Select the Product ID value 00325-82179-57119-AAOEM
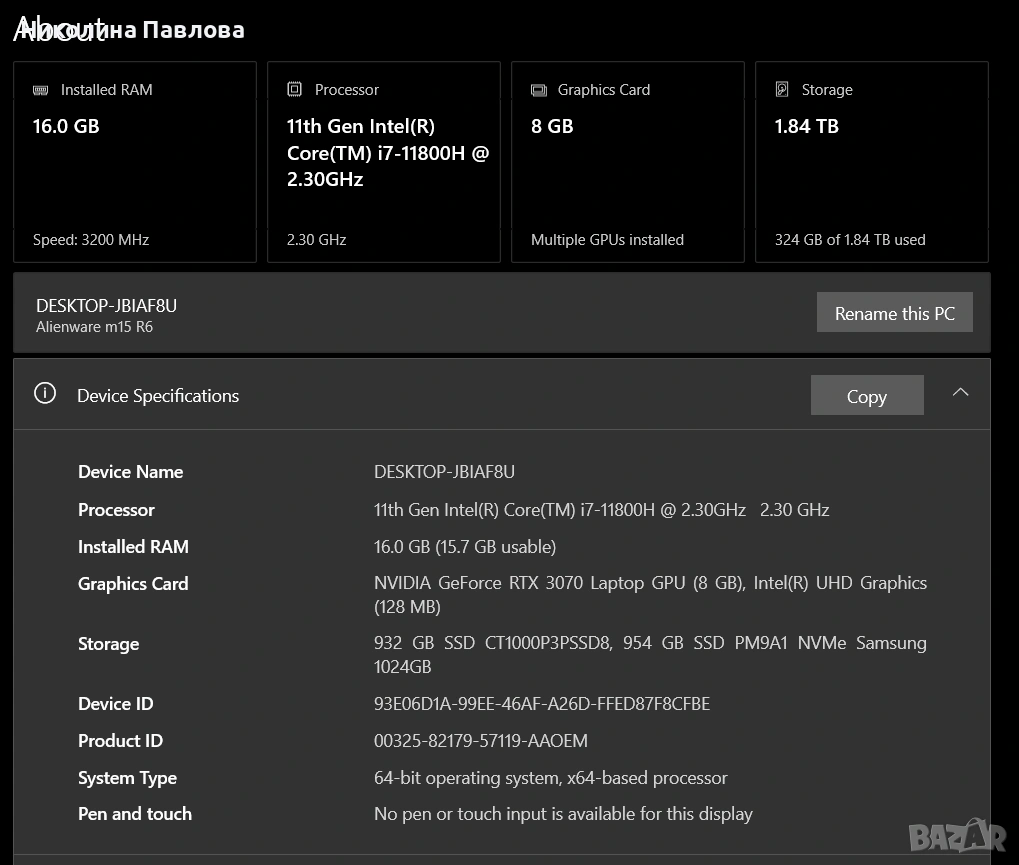The width and height of the screenshot is (1019, 865). click(x=481, y=741)
